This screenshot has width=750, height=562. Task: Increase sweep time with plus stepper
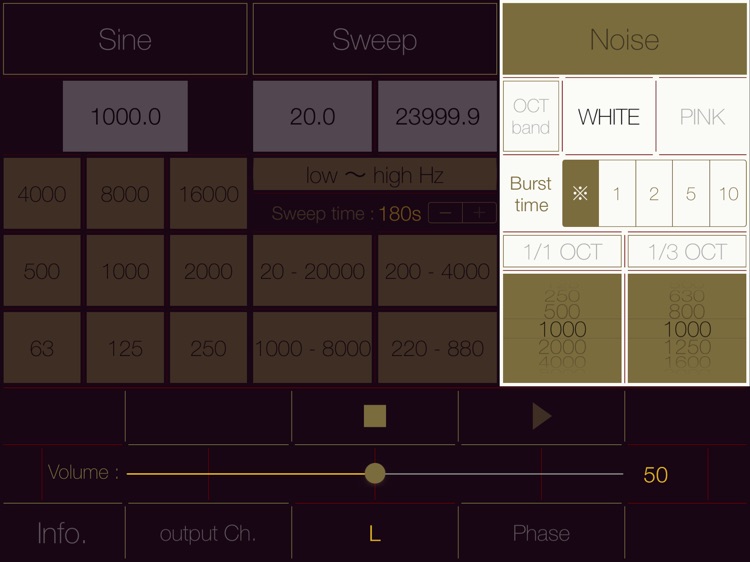(480, 213)
